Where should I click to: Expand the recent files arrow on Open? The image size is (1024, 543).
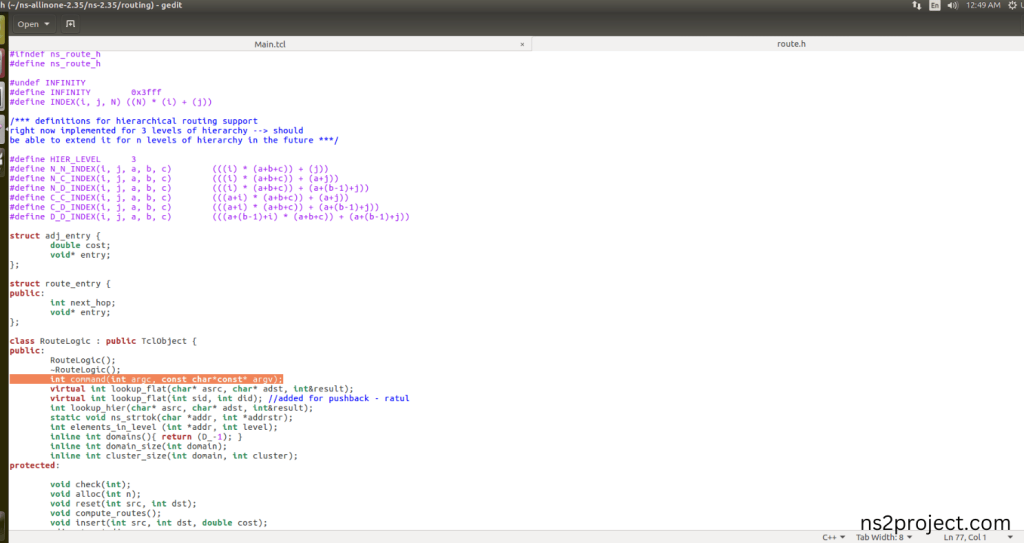(47, 24)
